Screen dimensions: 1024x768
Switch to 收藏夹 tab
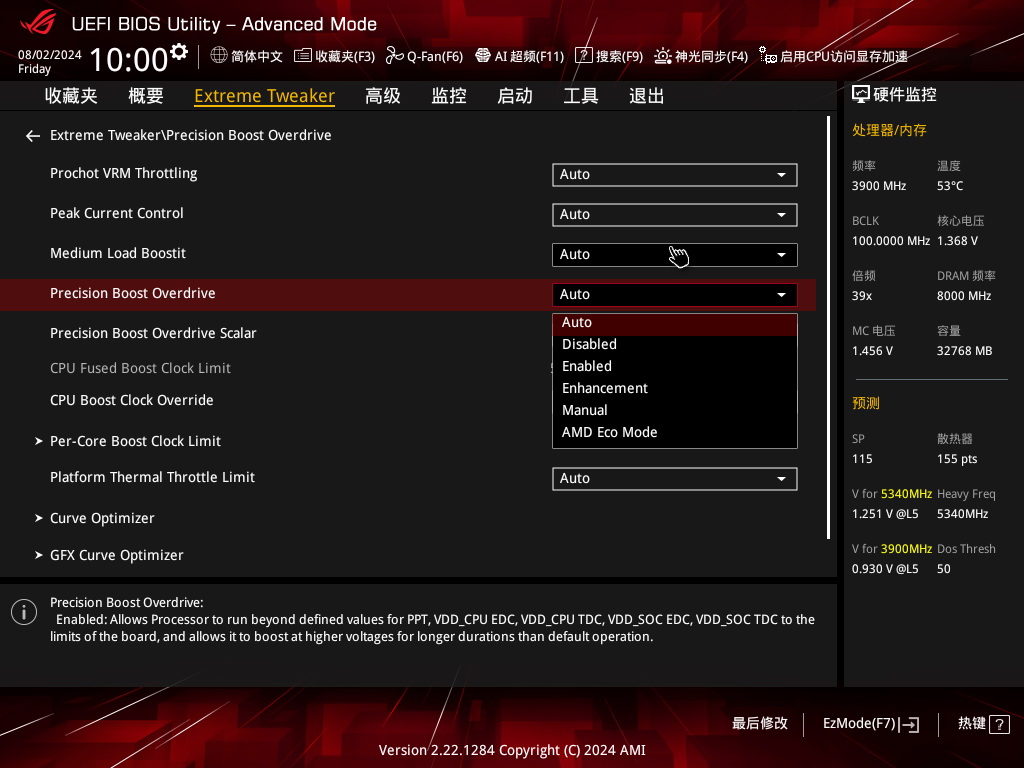point(71,96)
